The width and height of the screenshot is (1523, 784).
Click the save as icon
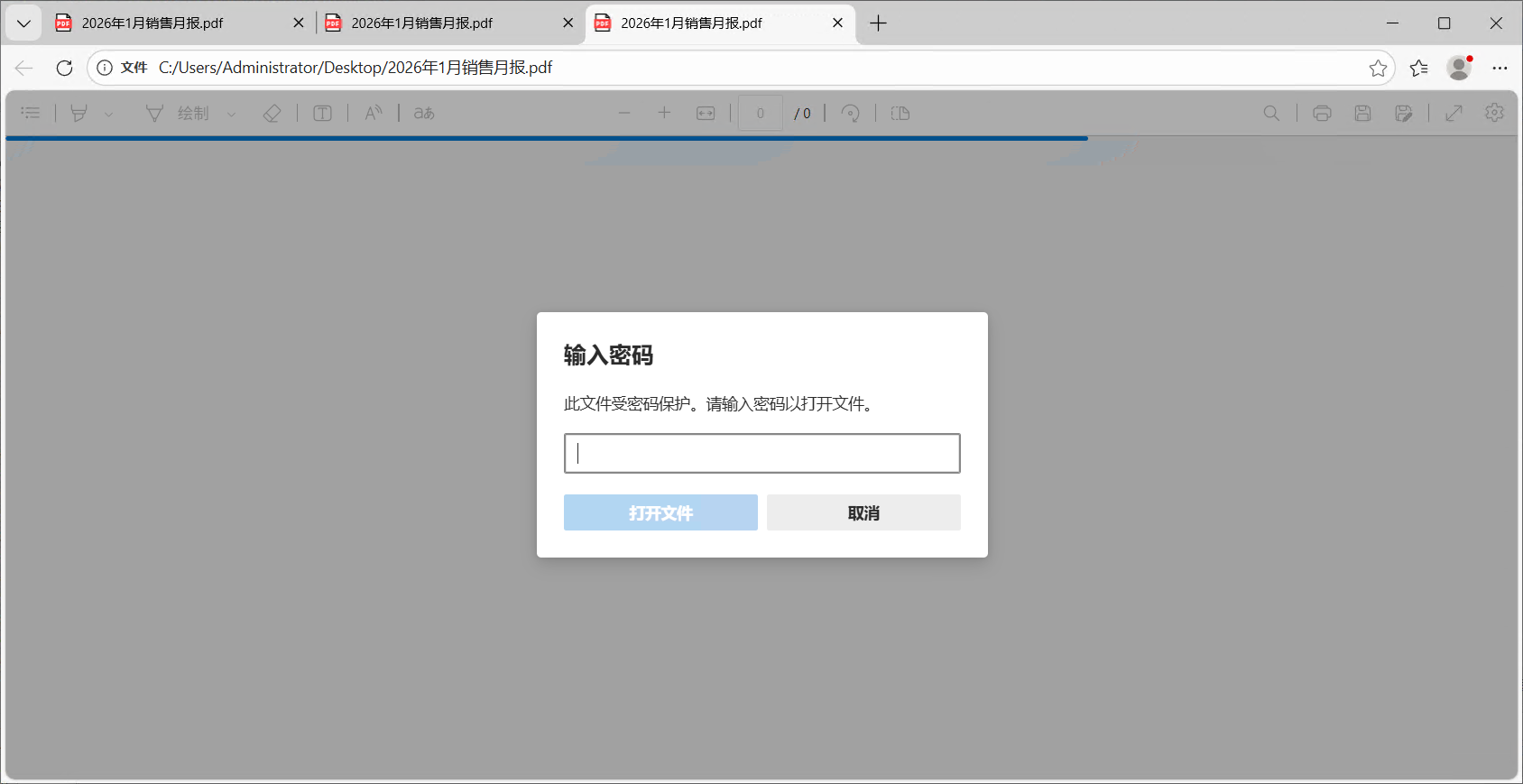pyautogui.click(x=1403, y=113)
